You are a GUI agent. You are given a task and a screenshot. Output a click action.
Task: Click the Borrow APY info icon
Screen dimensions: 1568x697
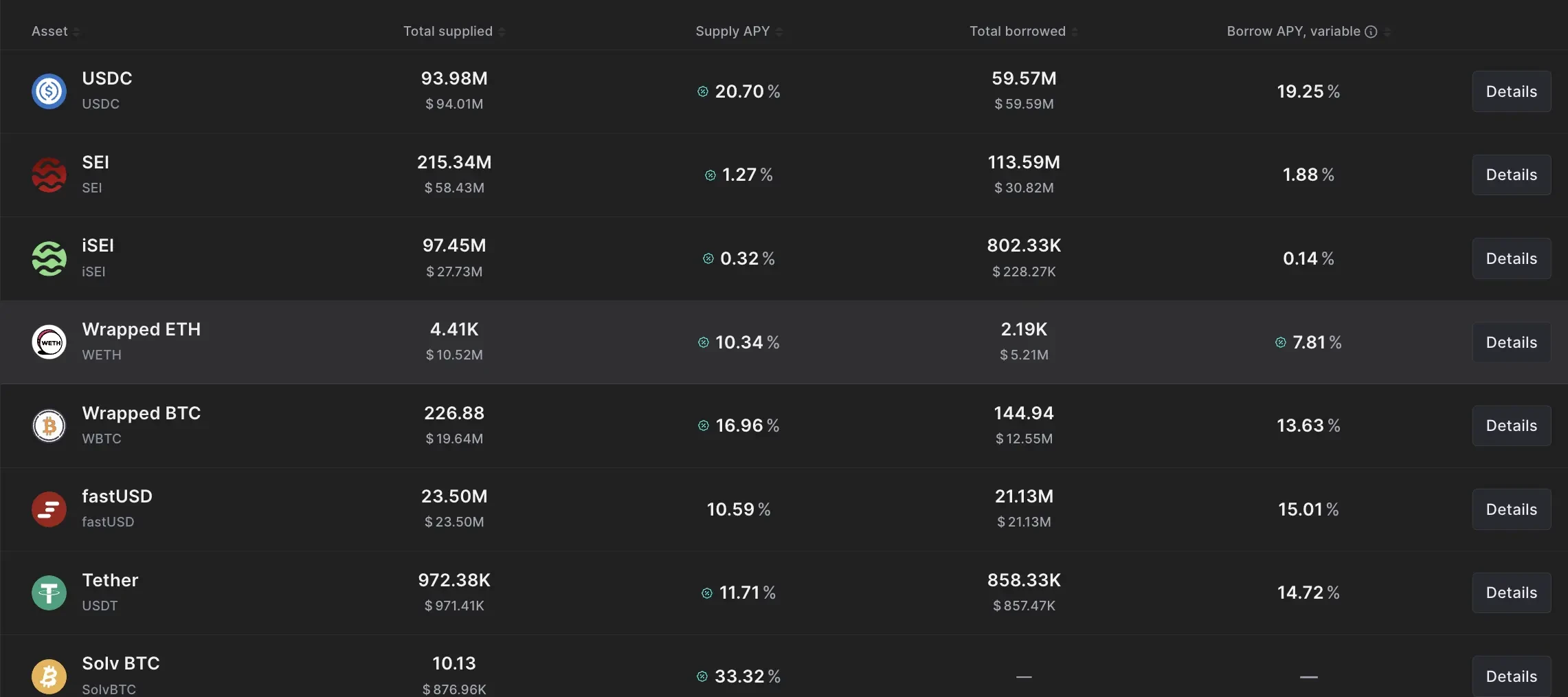coord(1371,32)
